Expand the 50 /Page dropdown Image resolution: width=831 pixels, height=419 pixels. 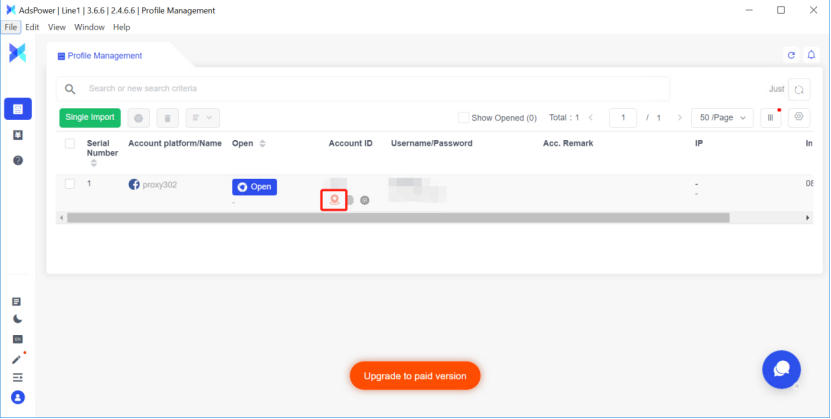point(722,118)
